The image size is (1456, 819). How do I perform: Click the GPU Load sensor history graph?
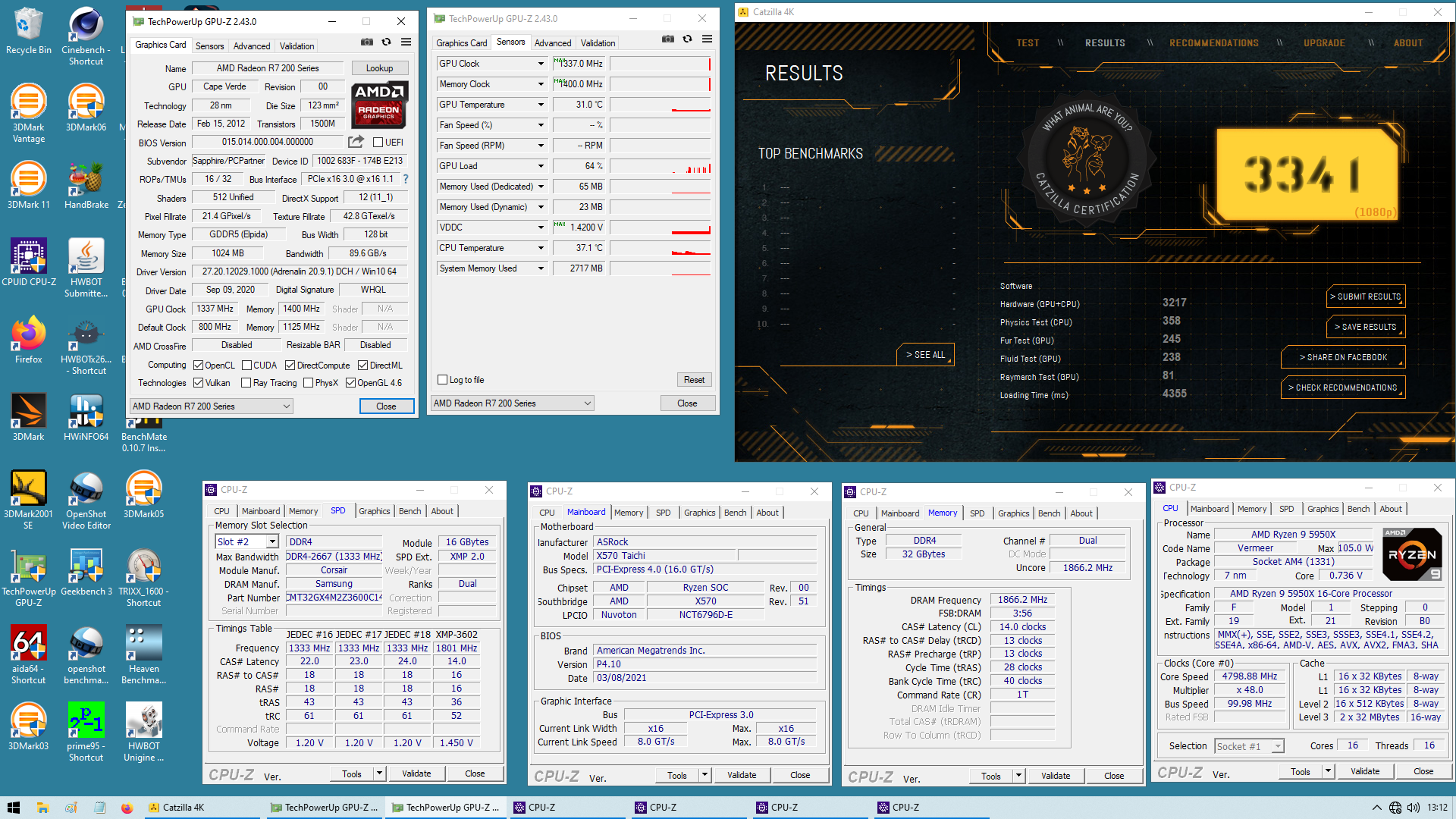[661, 166]
